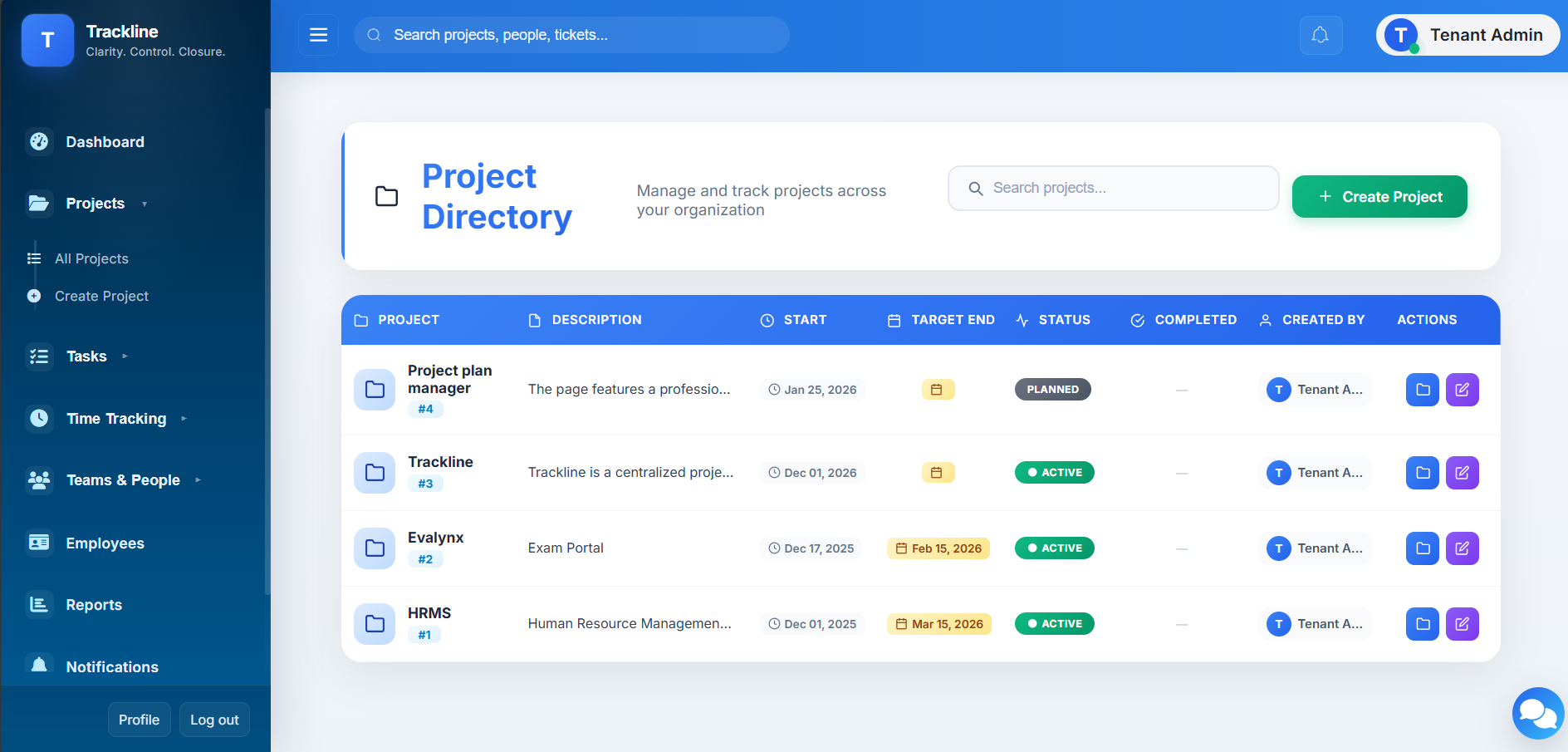Click the notification bell icon in header

click(1320, 35)
